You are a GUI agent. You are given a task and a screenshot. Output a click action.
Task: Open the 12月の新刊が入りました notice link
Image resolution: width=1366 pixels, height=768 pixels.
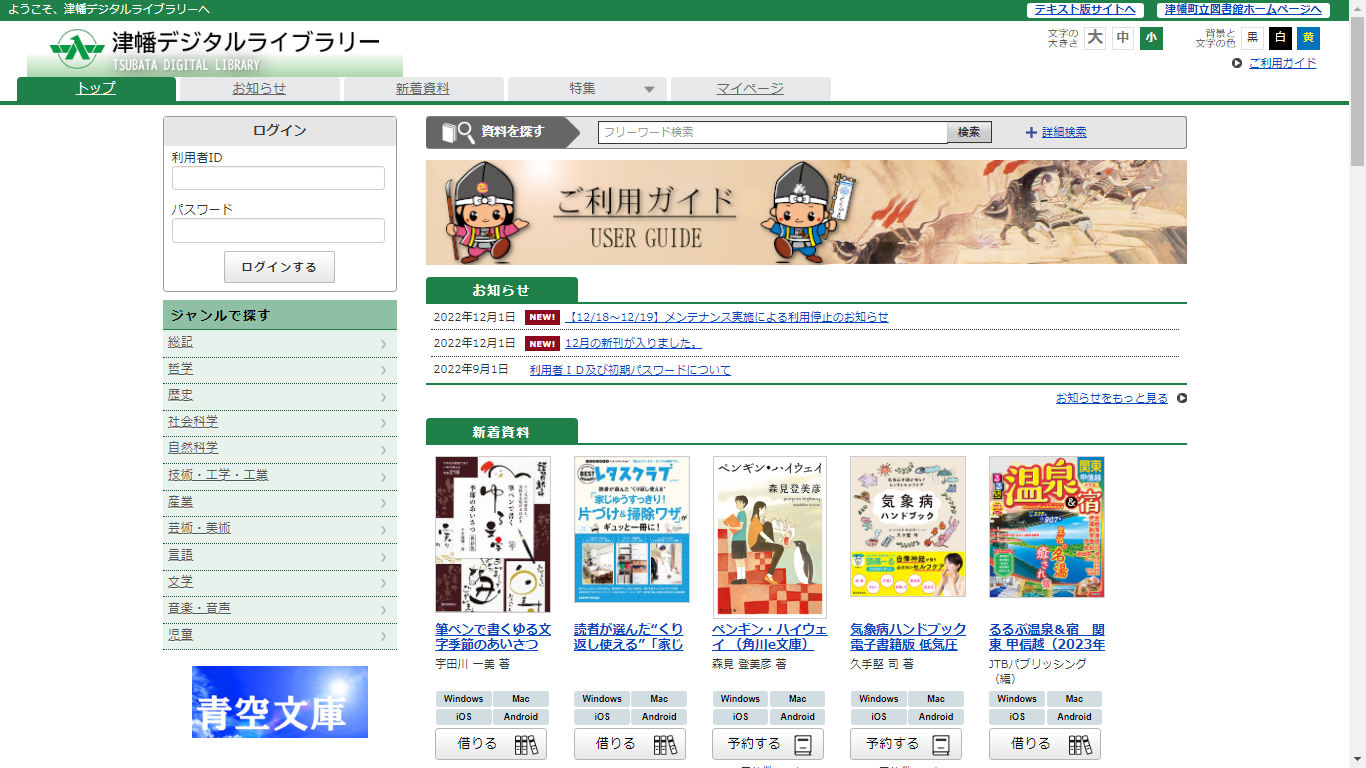tap(633, 343)
